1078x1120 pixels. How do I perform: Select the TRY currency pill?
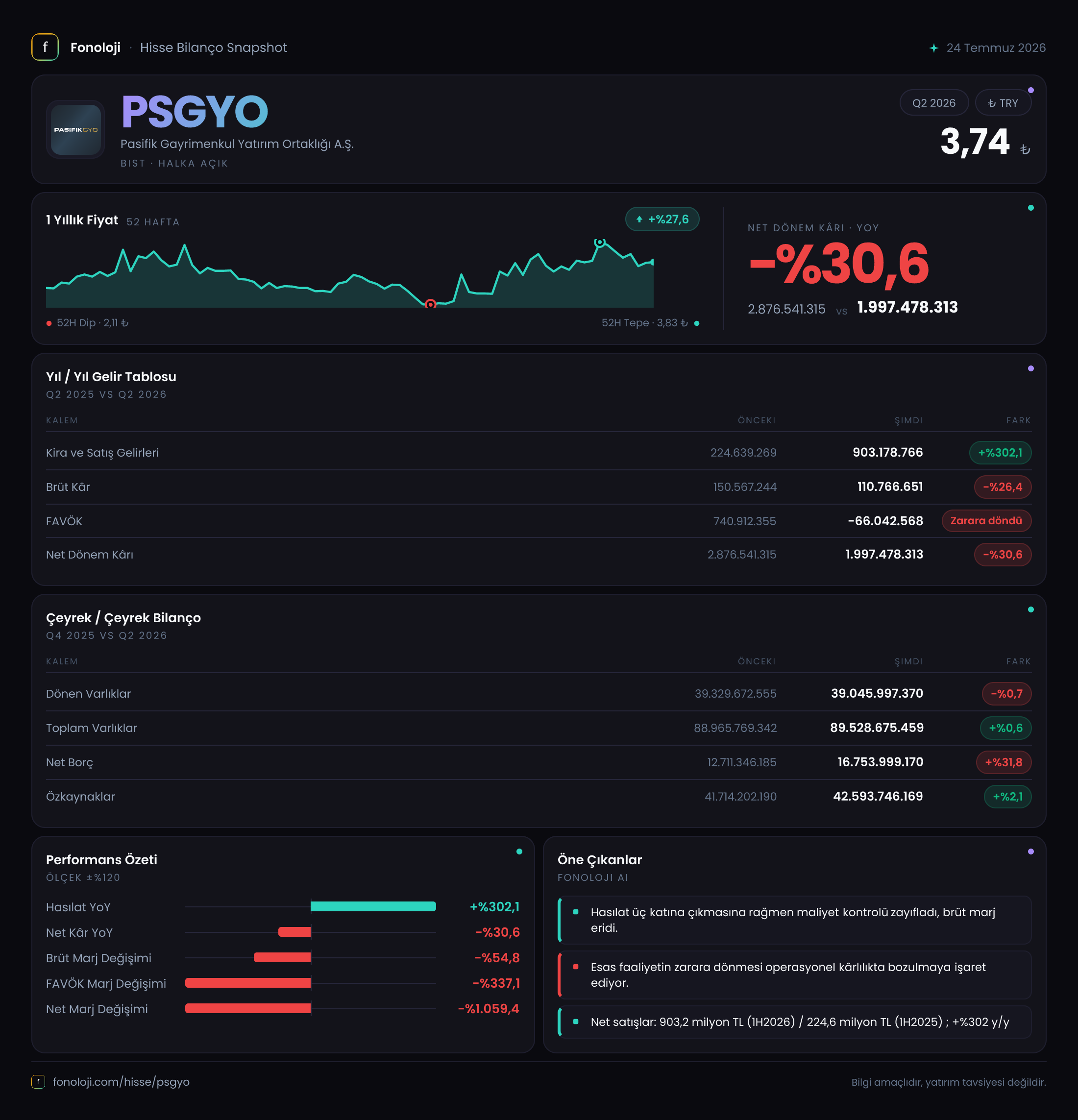click(x=1003, y=103)
